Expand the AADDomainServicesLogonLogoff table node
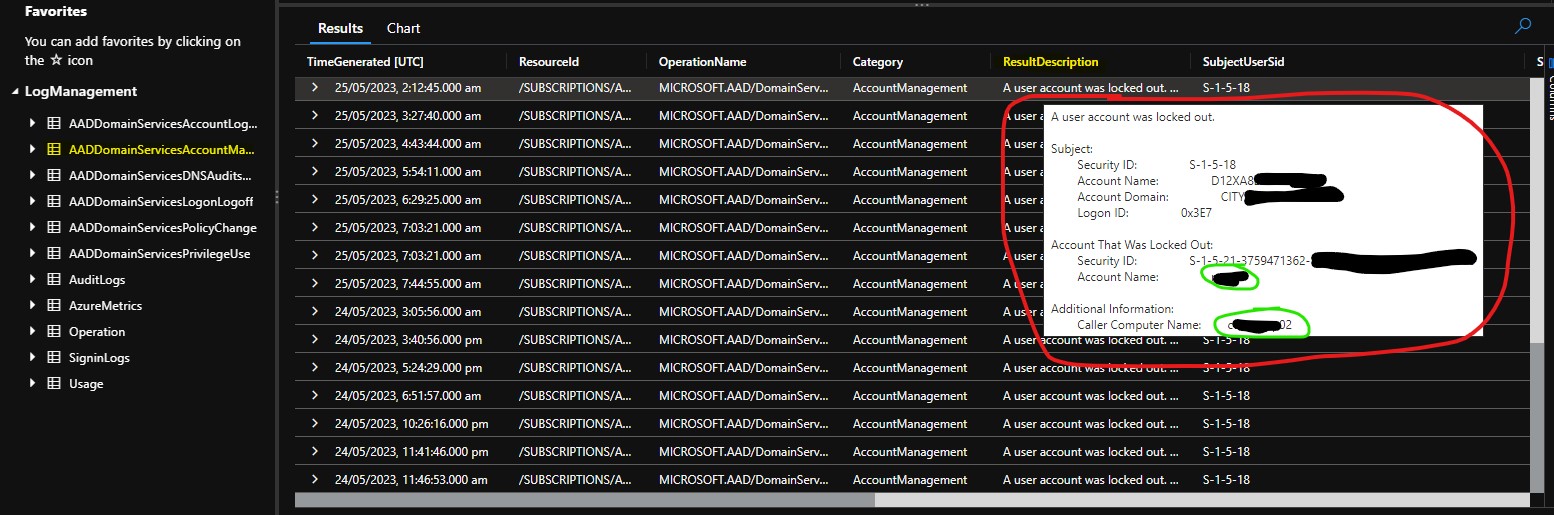Image resolution: width=1554 pixels, height=515 pixels. pyautogui.click(x=33, y=201)
